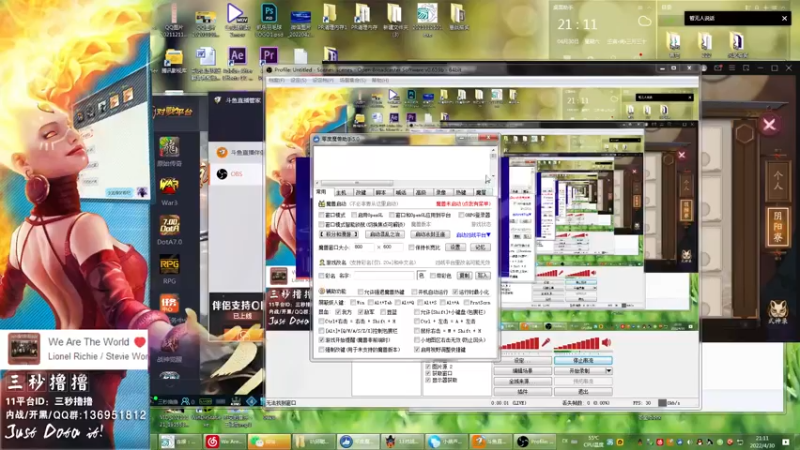
Task: Switch to the 录像 tab in helper
Action: coord(441,192)
